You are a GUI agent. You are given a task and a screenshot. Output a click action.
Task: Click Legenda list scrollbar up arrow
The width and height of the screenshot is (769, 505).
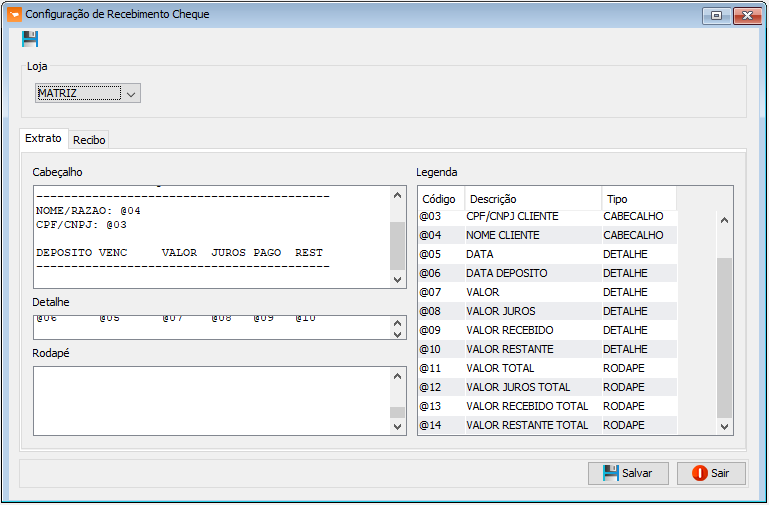(724, 221)
